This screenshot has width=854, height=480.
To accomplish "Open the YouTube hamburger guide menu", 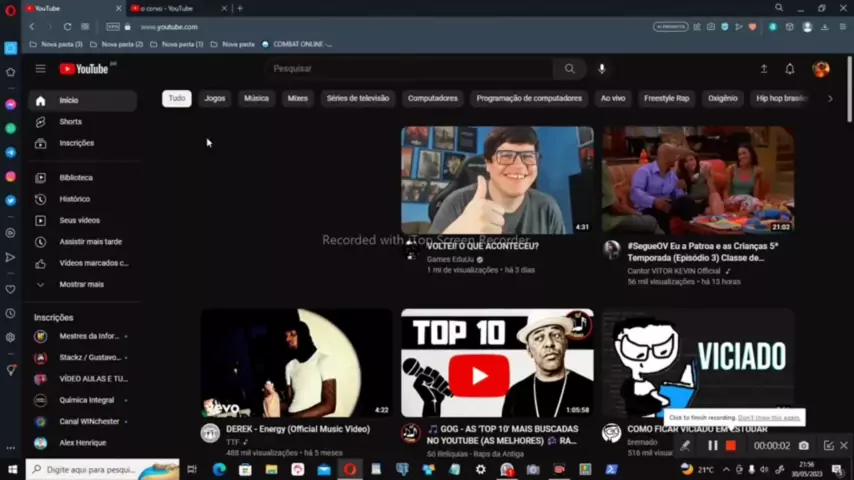I will click(40, 69).
